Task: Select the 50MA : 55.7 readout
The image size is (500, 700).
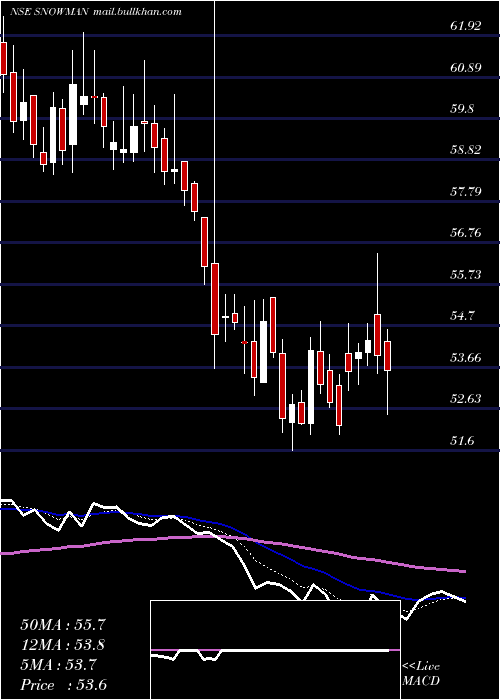Action: tap(63, 625)
